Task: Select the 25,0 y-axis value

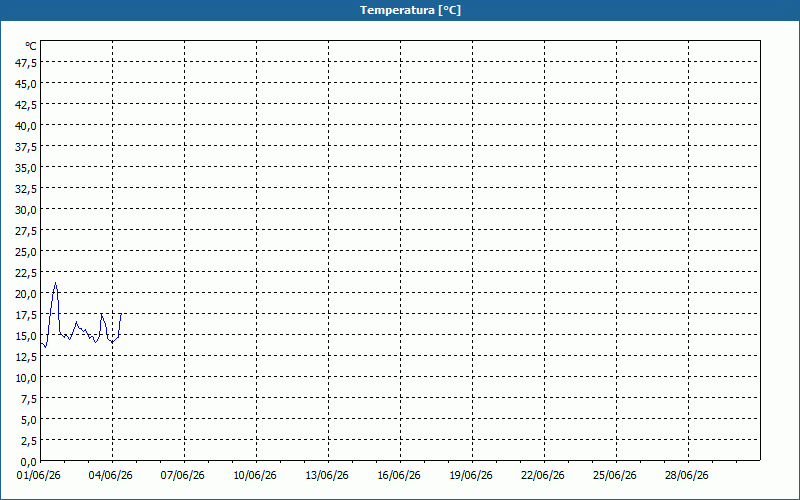Action: (x=27, y=252)
